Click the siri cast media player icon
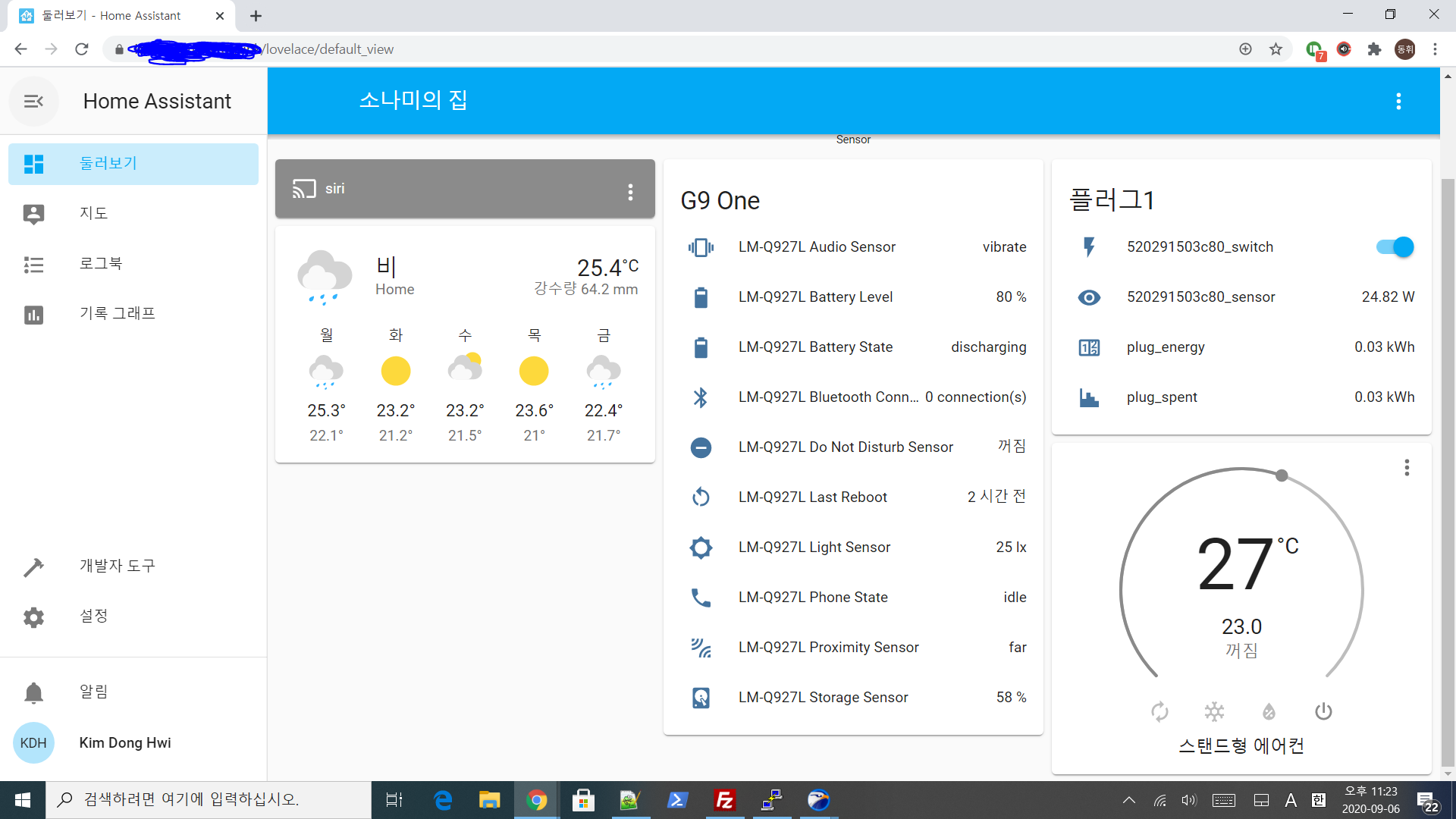This screenshot has width=1456, height=819. [304, 189]
